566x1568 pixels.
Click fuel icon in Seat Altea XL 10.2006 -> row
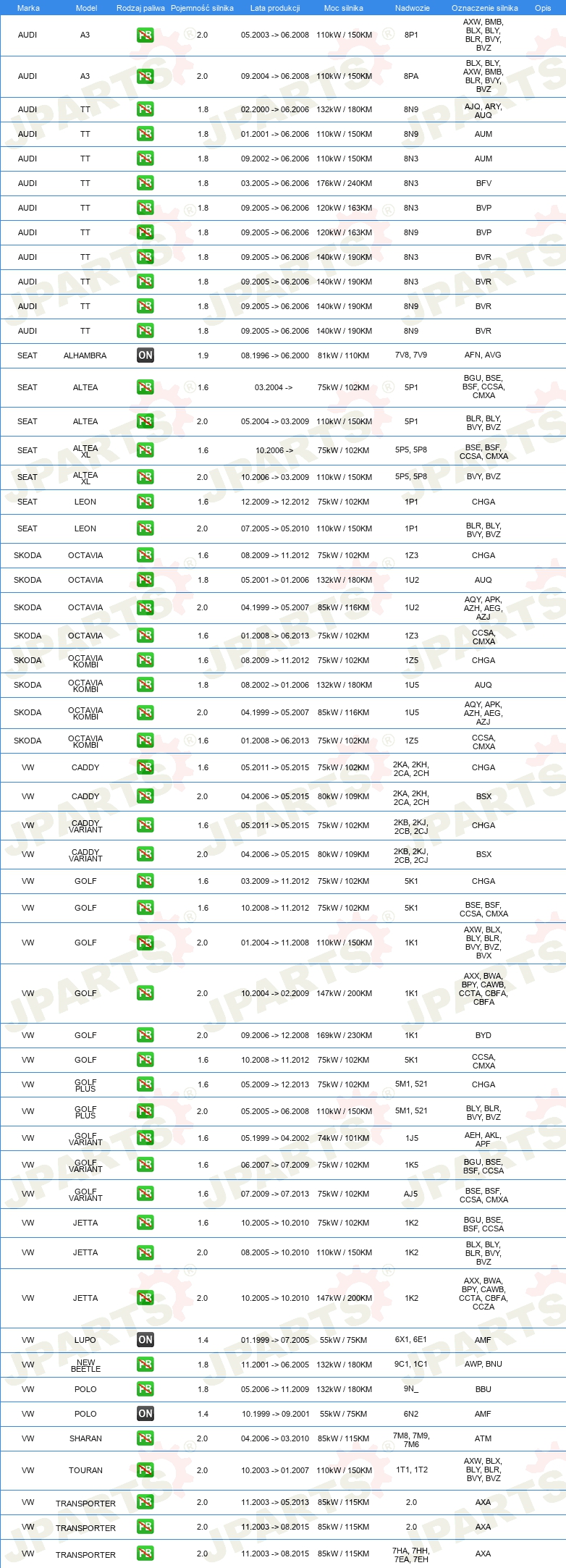tap(145, 450)
